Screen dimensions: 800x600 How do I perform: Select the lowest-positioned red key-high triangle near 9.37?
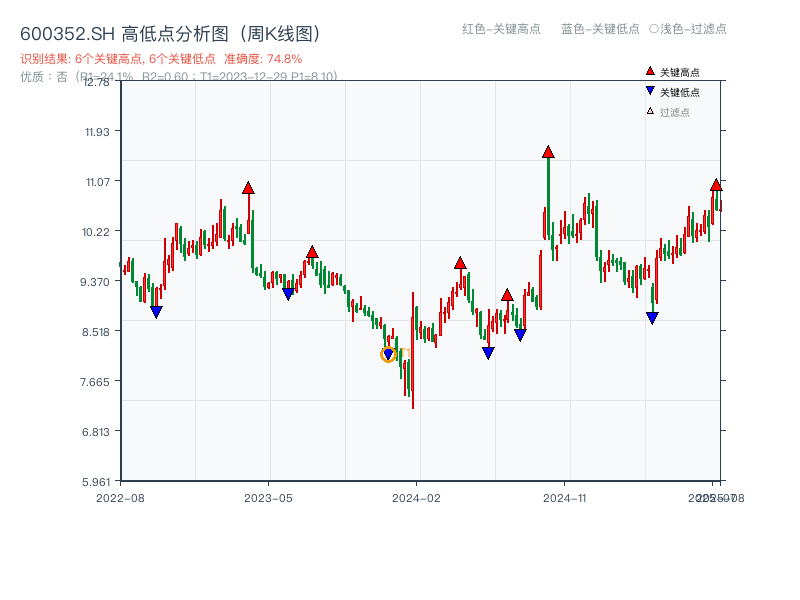[507, 294]
